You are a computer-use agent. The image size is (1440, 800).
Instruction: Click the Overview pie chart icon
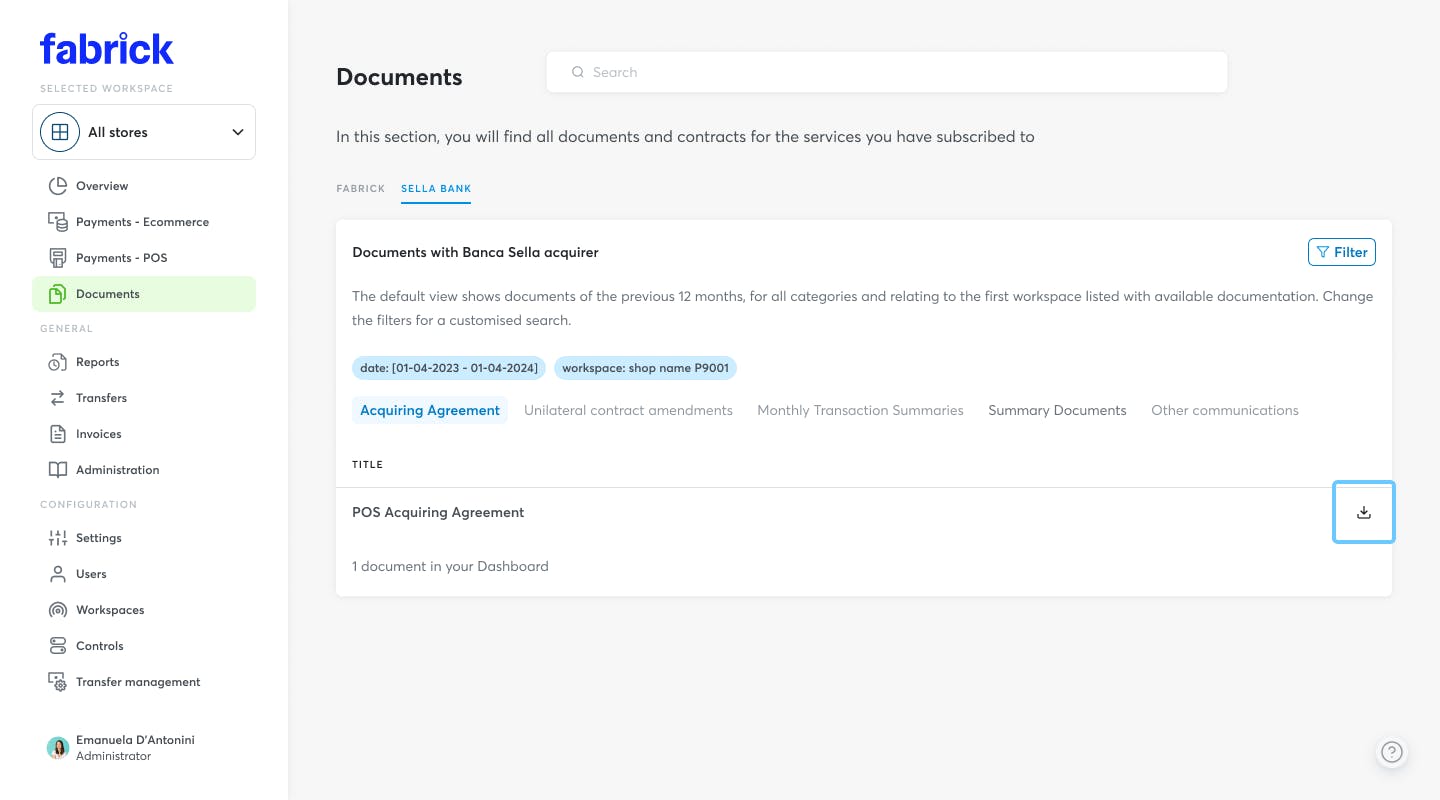point(58,186)
